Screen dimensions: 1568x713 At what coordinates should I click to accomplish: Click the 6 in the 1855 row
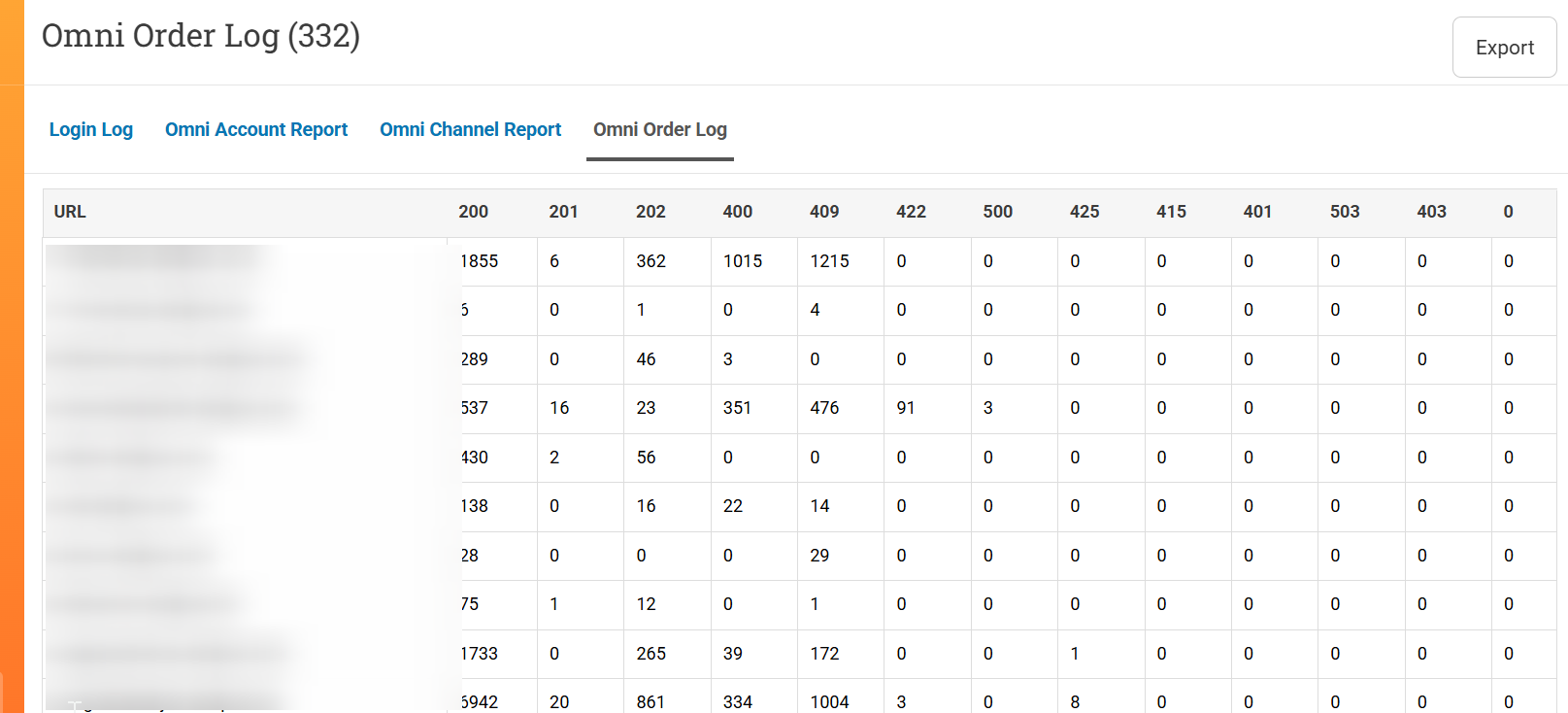coord(554,261)
